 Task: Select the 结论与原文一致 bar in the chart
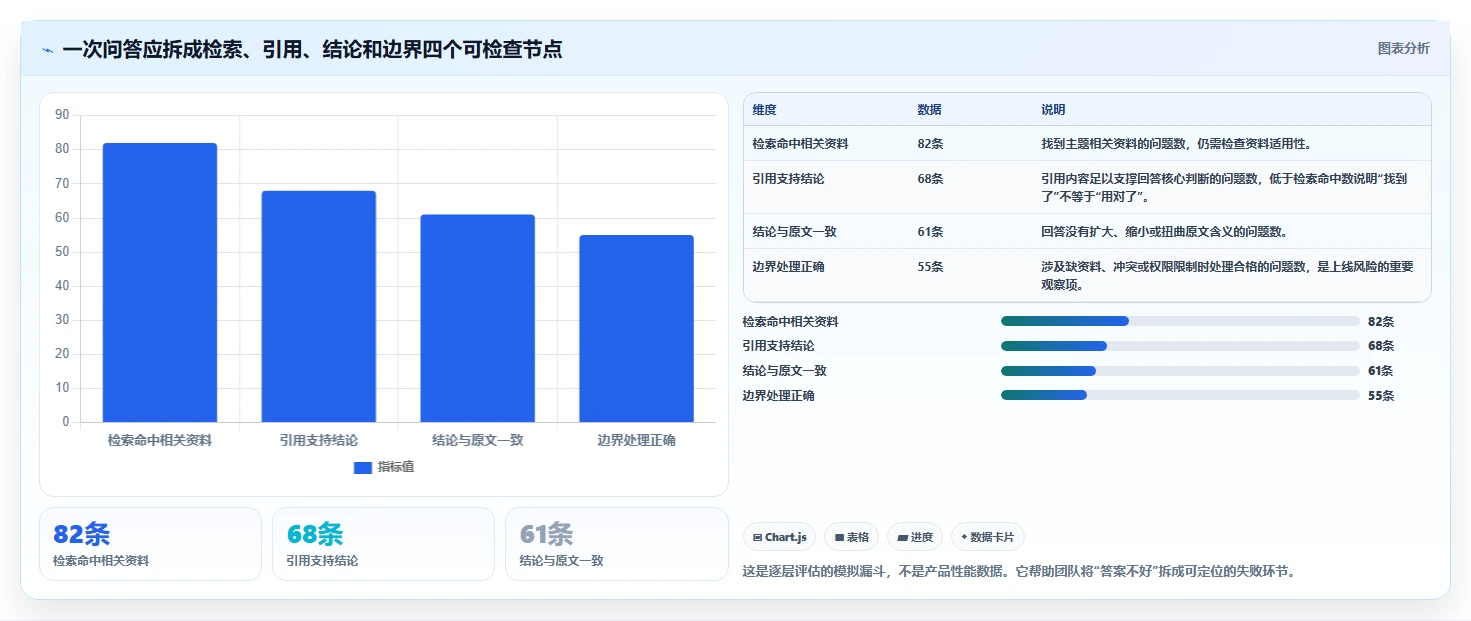(x=478, y=318)
